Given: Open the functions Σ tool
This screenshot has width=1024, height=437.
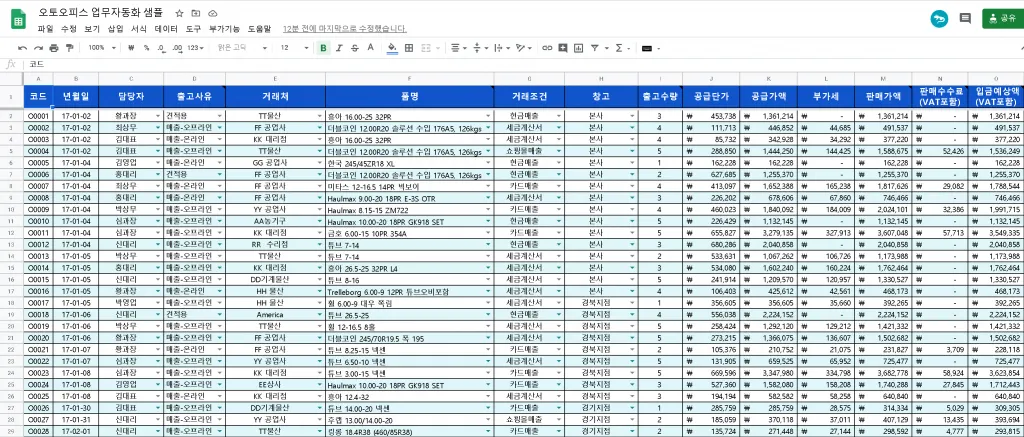Looking at the screenshot, I should tap(618, 48).
